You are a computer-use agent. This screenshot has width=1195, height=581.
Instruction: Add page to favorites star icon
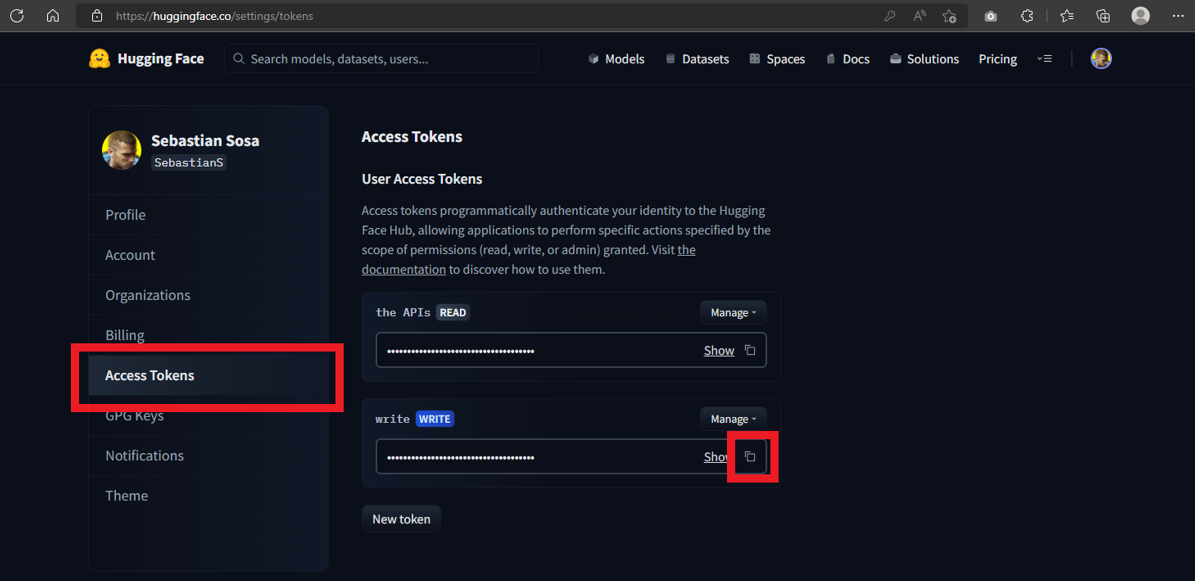coord(949,15)
